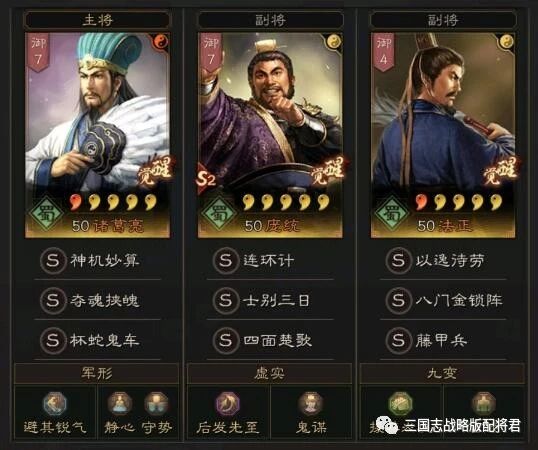The width and height of the screenshot is (538, 450).
Task: Open the 神机妙算 skill entry
Action: (x=97, y=261)
